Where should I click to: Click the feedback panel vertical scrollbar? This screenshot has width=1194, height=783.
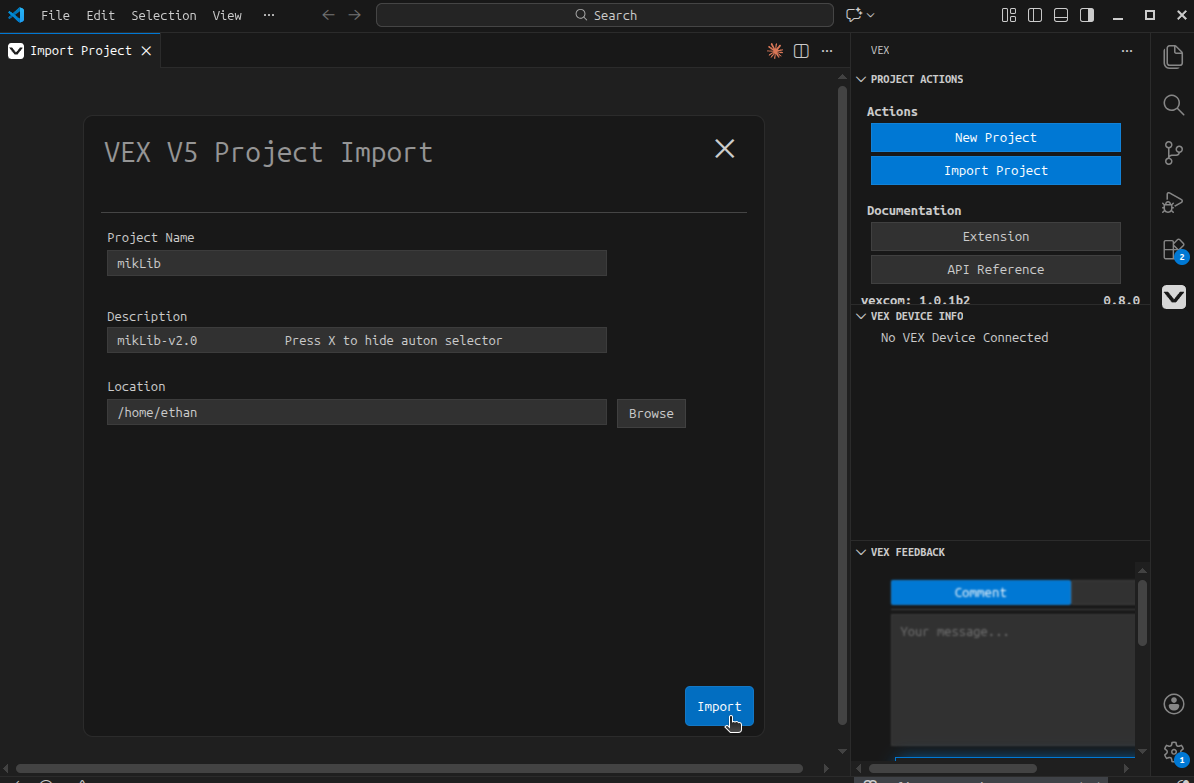click(1141, 613)
